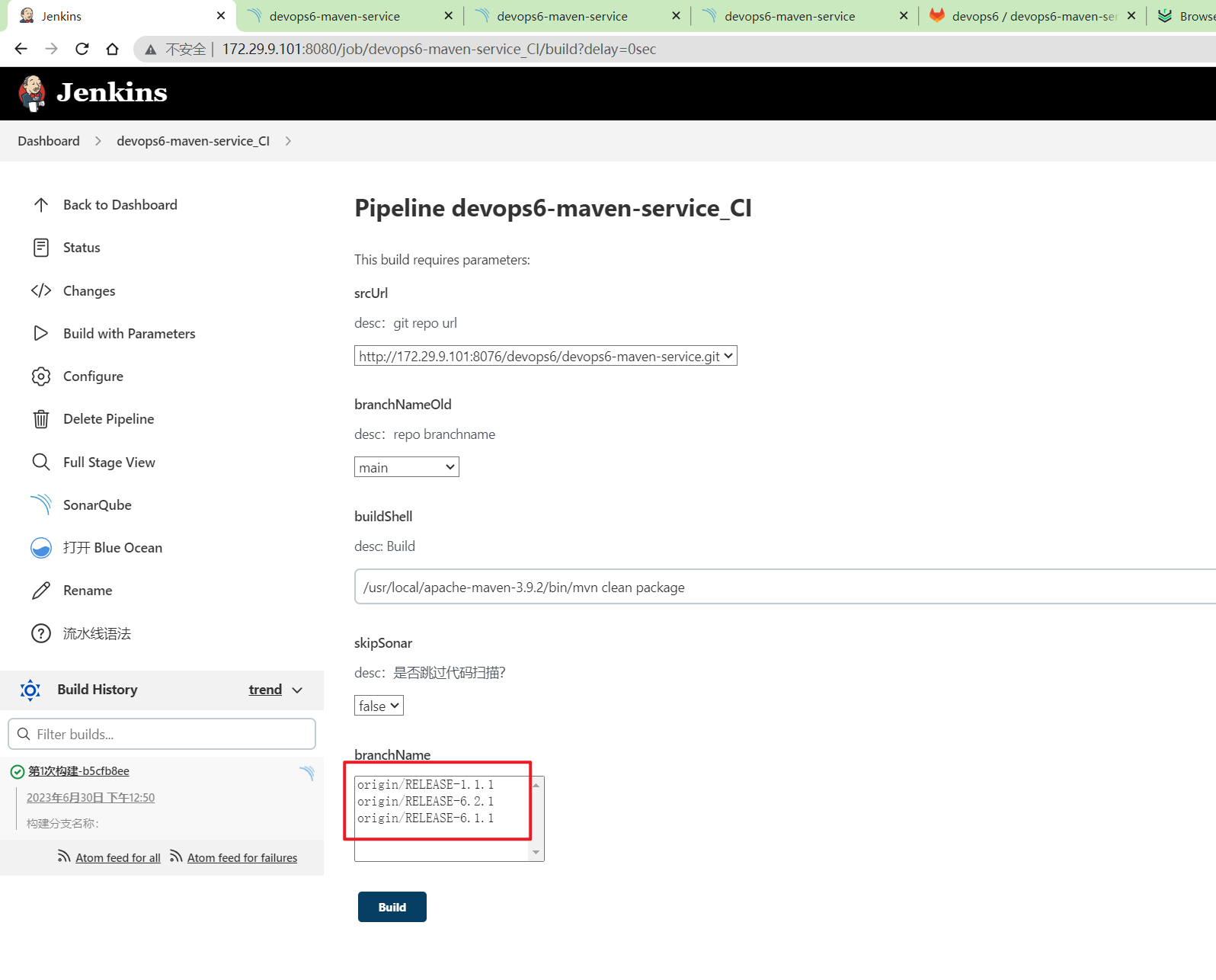Open first build b5cfb8ee link
Image resolution: width=1216 pixels, height=980 pixels.
78,771
